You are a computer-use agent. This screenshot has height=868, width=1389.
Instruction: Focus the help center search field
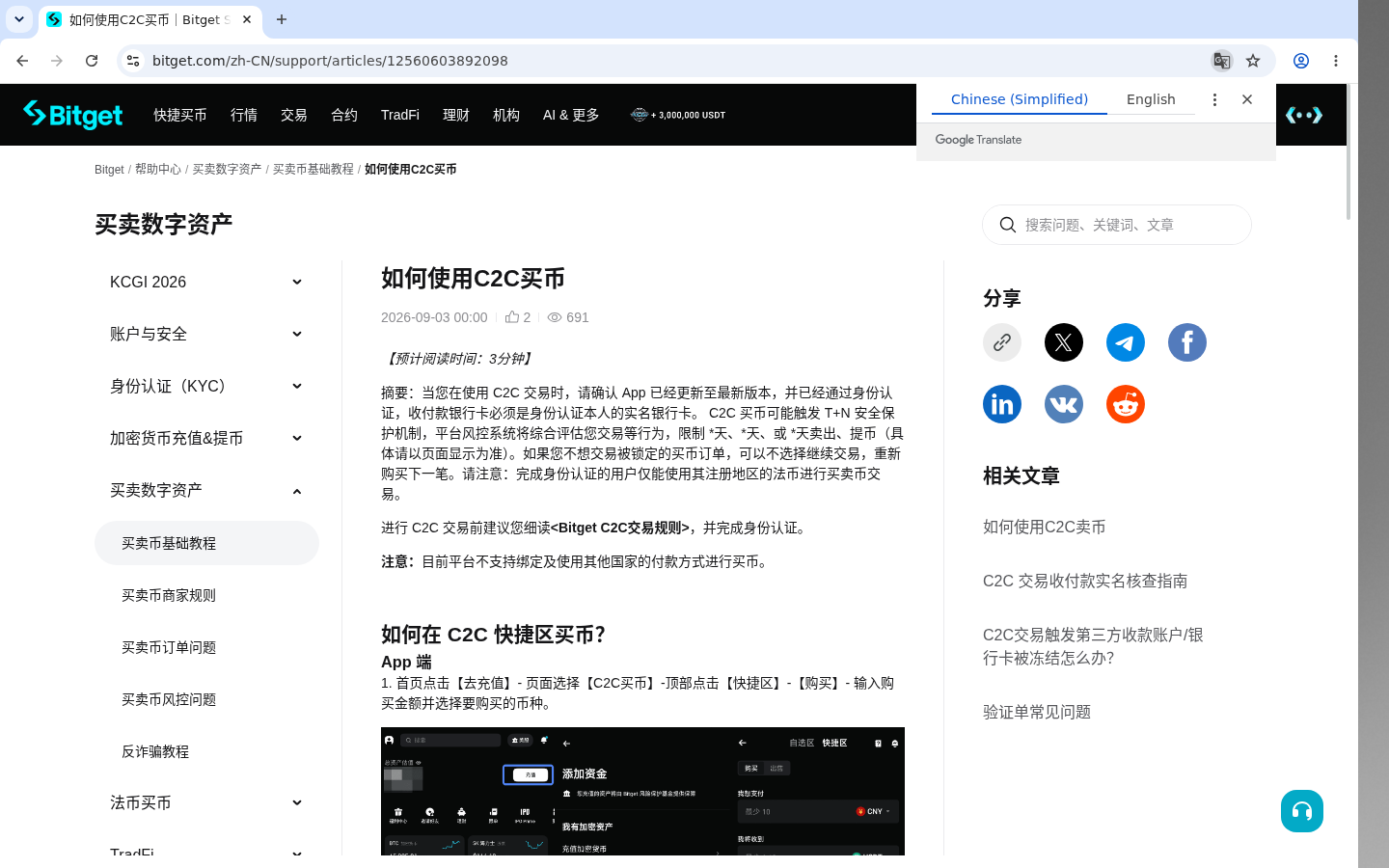(x=1117, y=225)
